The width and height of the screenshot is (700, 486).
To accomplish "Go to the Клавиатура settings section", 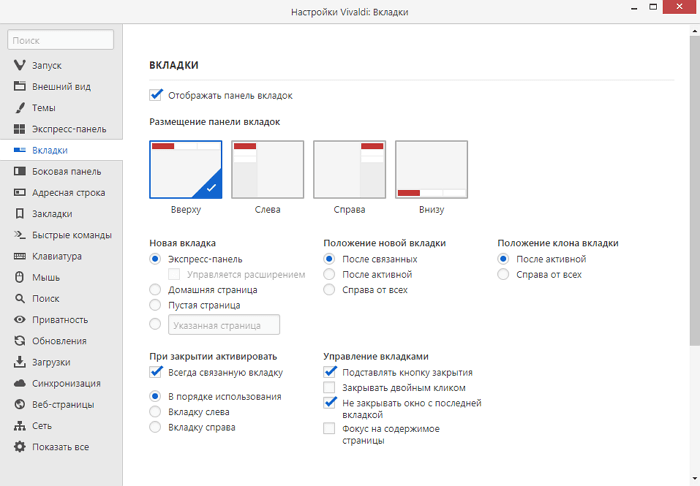I will tap(57, 256).
